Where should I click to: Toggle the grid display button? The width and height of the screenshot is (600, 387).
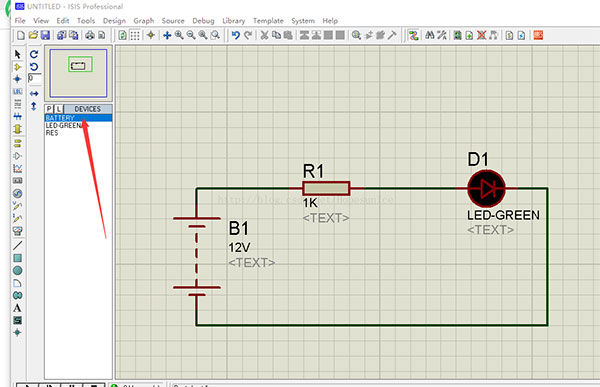click(x=135, y=35)
